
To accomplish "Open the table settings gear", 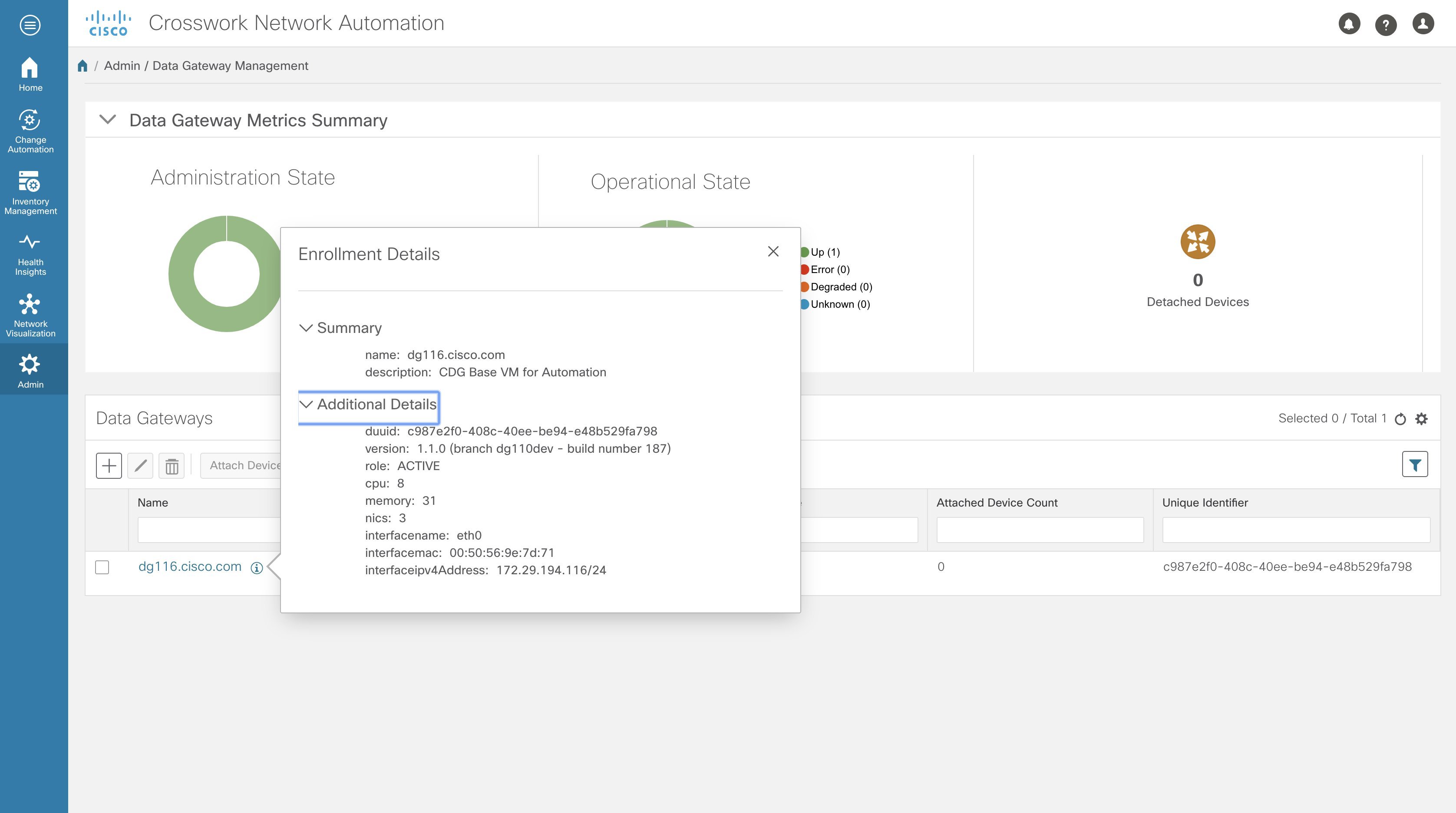I will tap(1422, 418).
